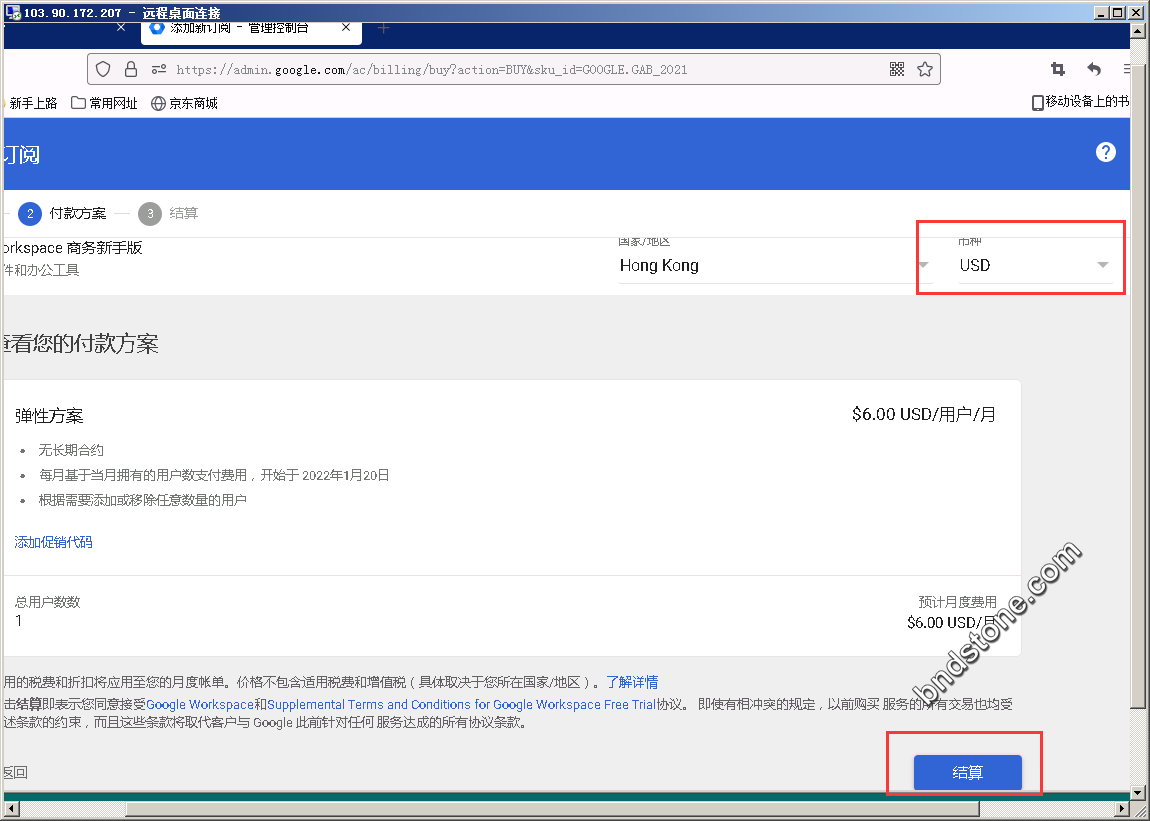This screenshot has height=821, width=1150.
Task: Open 移动设备上的书签 folder
Action: [1080, 102]
